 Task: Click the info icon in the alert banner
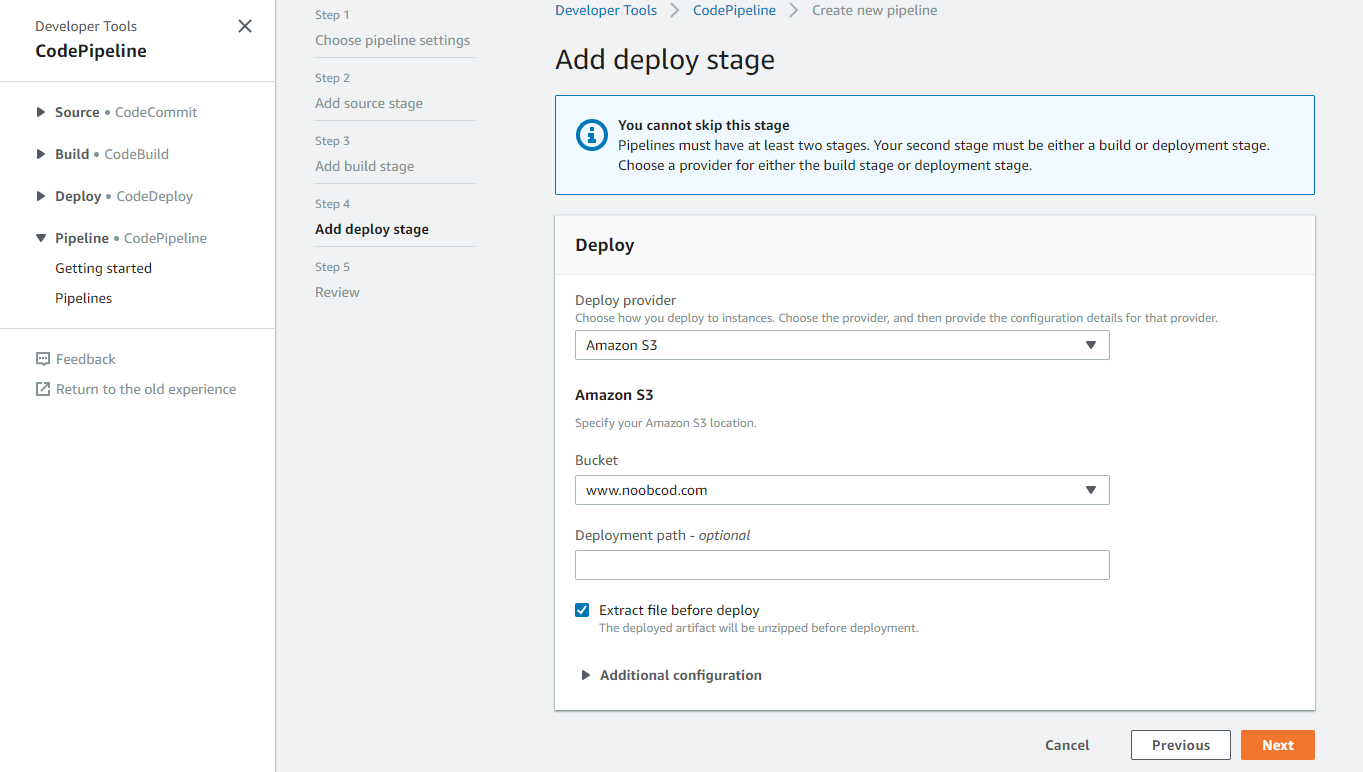pyautogui.click(x=592, y=135)
